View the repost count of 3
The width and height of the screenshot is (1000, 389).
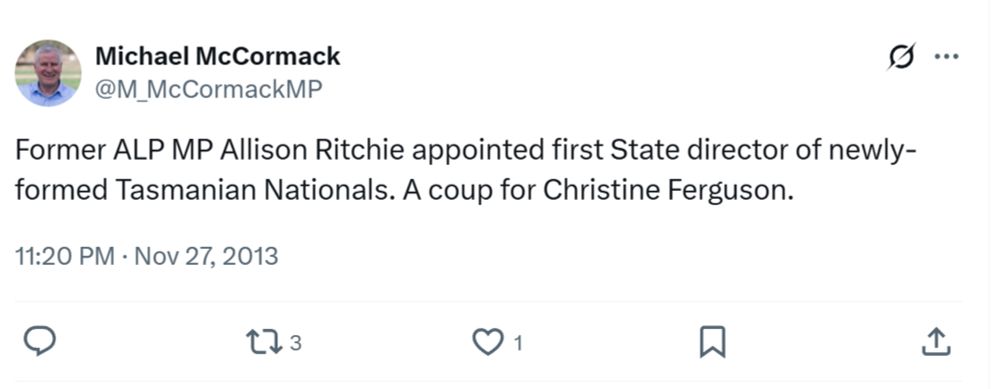click(295, 344)
